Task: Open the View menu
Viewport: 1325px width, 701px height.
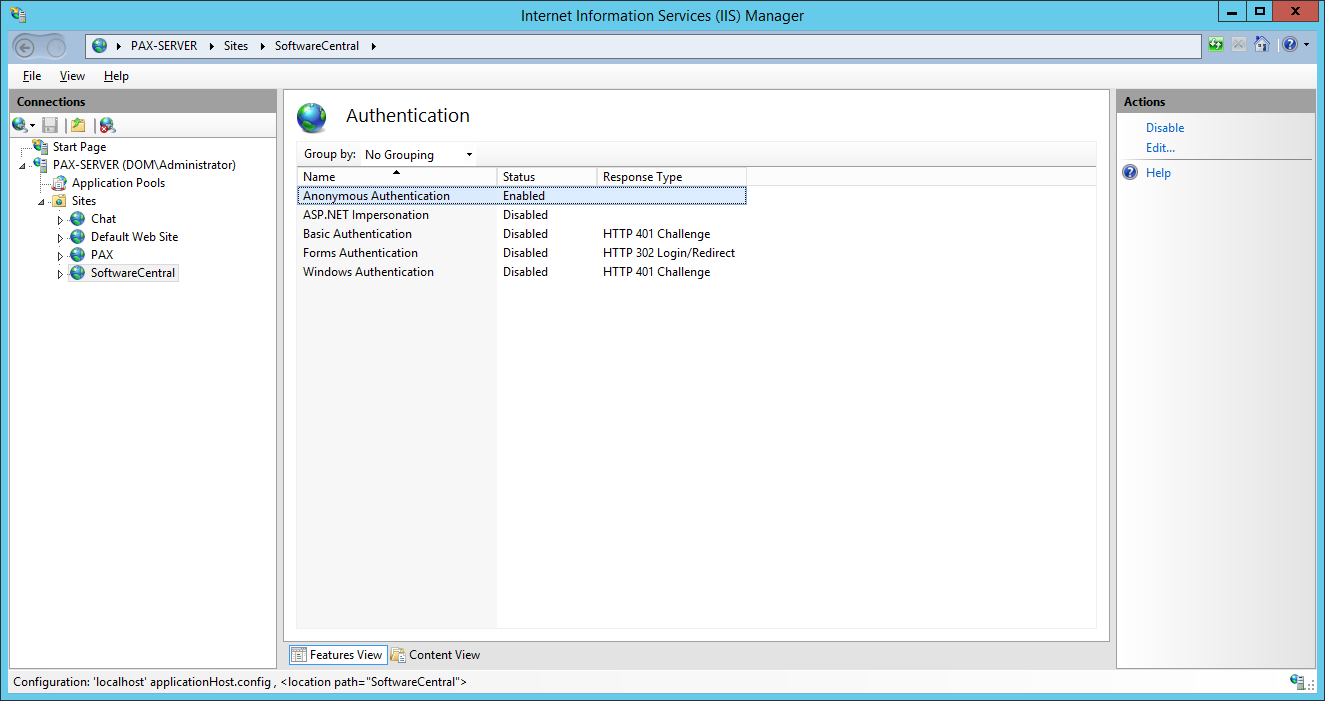Action: point(72,76)
